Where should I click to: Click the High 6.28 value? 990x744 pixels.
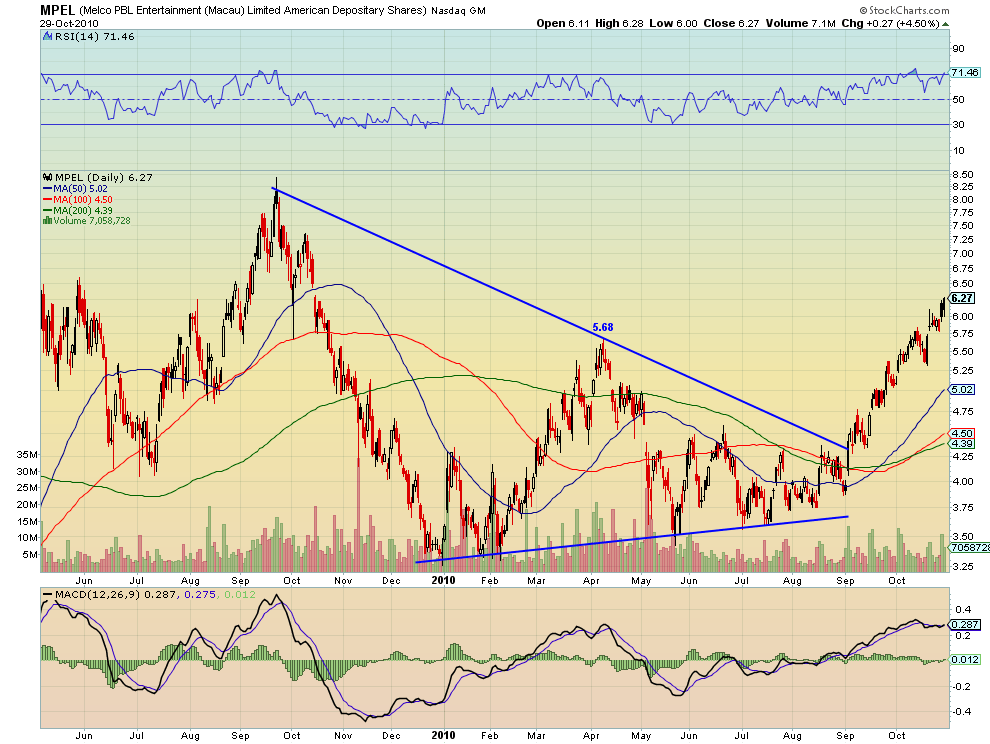pos(619,23)
